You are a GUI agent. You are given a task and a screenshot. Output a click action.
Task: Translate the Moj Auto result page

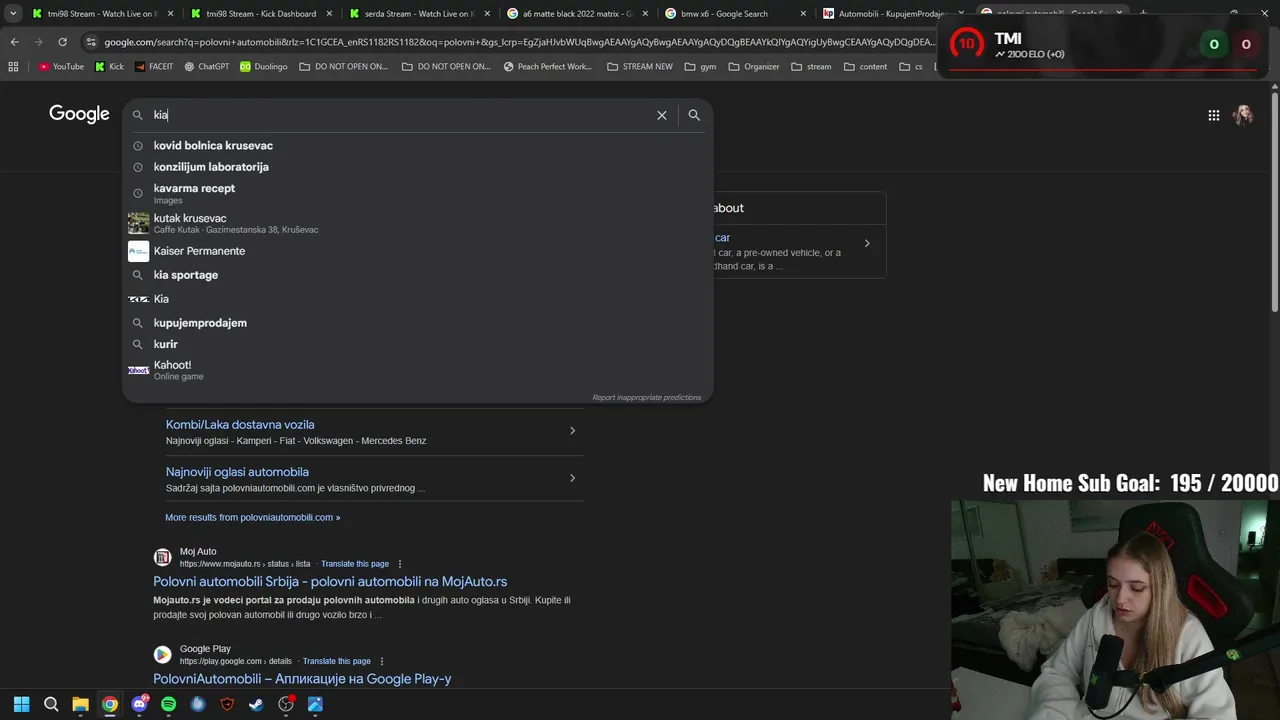click(355, 564)
